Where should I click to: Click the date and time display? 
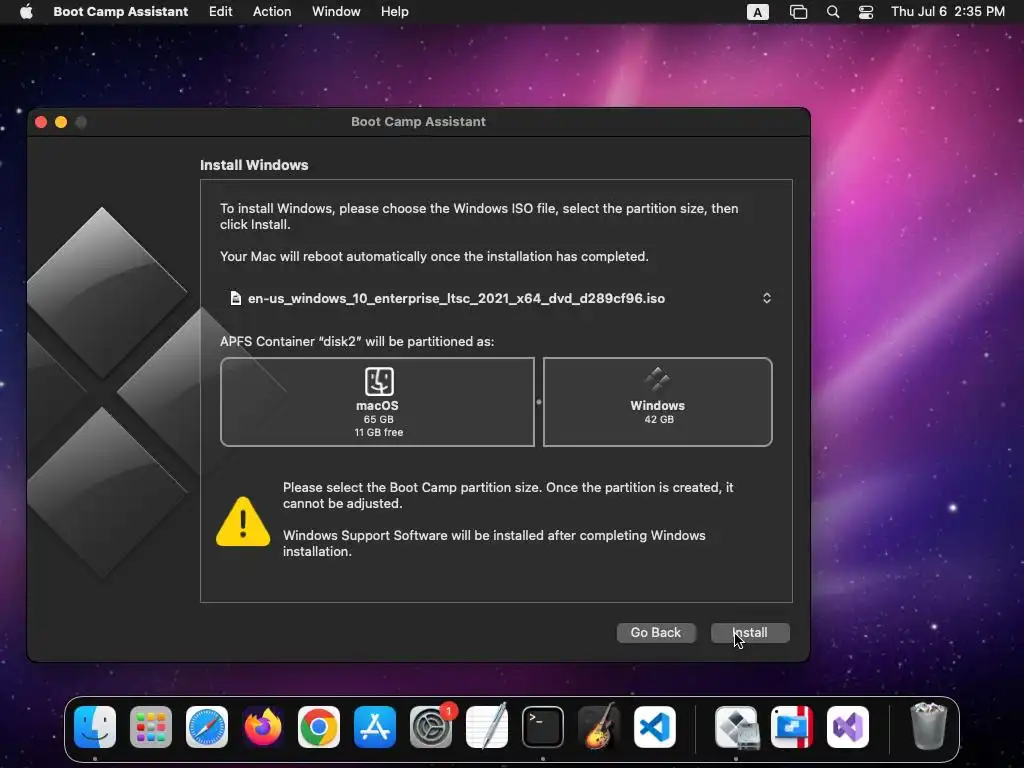point(948,12)
